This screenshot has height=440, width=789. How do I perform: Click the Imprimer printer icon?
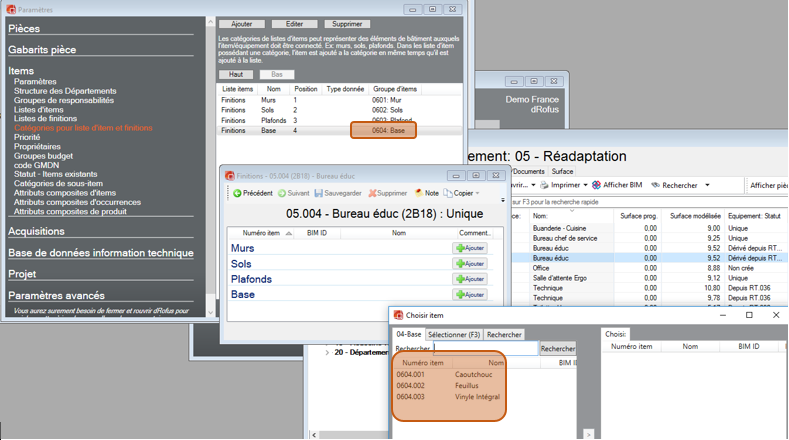pyautogui.click(x=544, y=185)
